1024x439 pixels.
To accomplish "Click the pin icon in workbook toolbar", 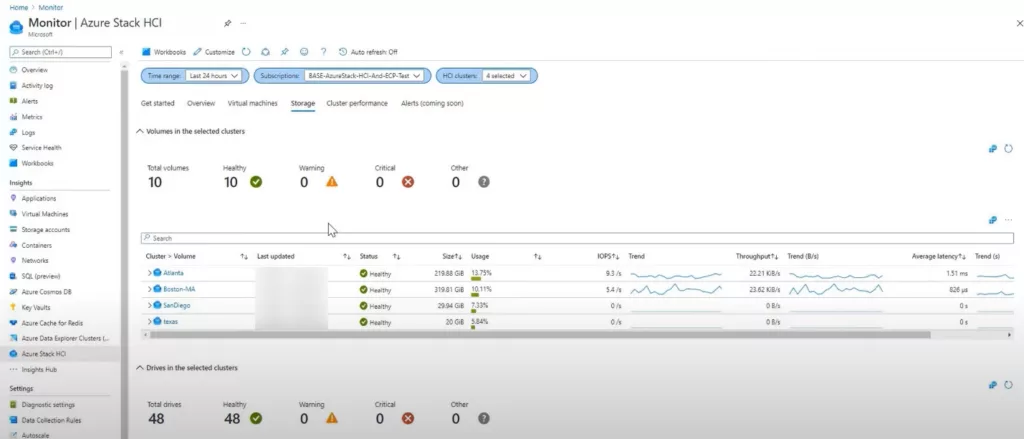I will 284,52.
